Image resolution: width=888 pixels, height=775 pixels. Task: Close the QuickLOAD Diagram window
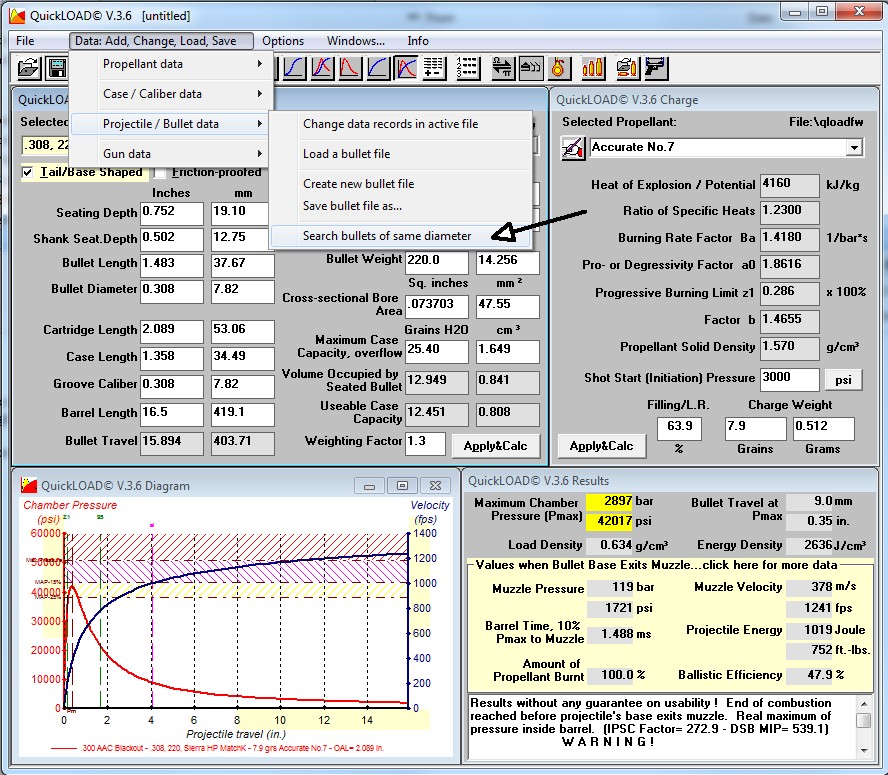[435, 486]
